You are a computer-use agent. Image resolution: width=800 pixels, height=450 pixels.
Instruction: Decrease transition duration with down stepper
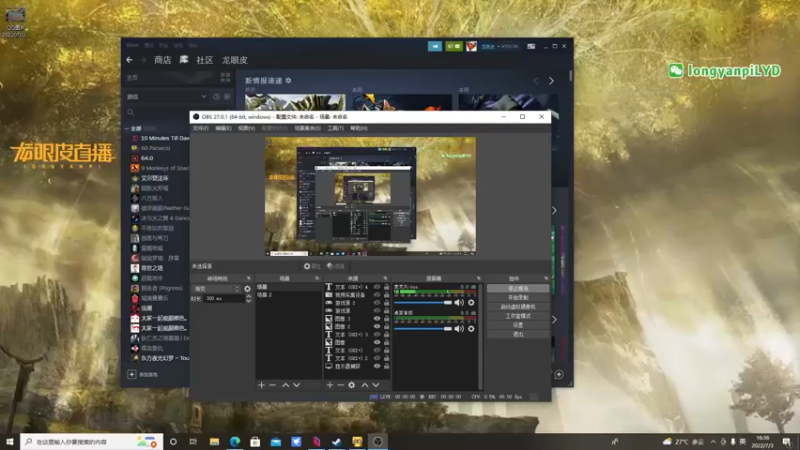click(248, 301)
